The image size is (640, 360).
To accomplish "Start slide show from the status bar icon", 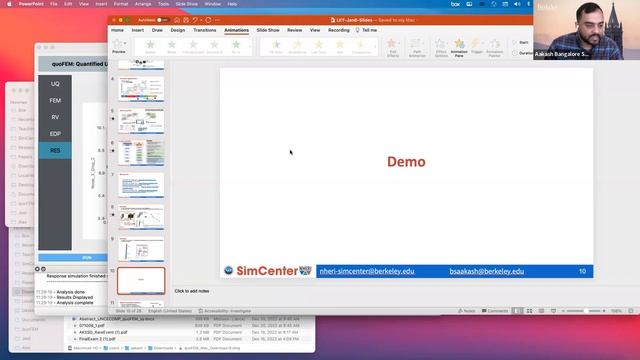I will click(553, 311).
